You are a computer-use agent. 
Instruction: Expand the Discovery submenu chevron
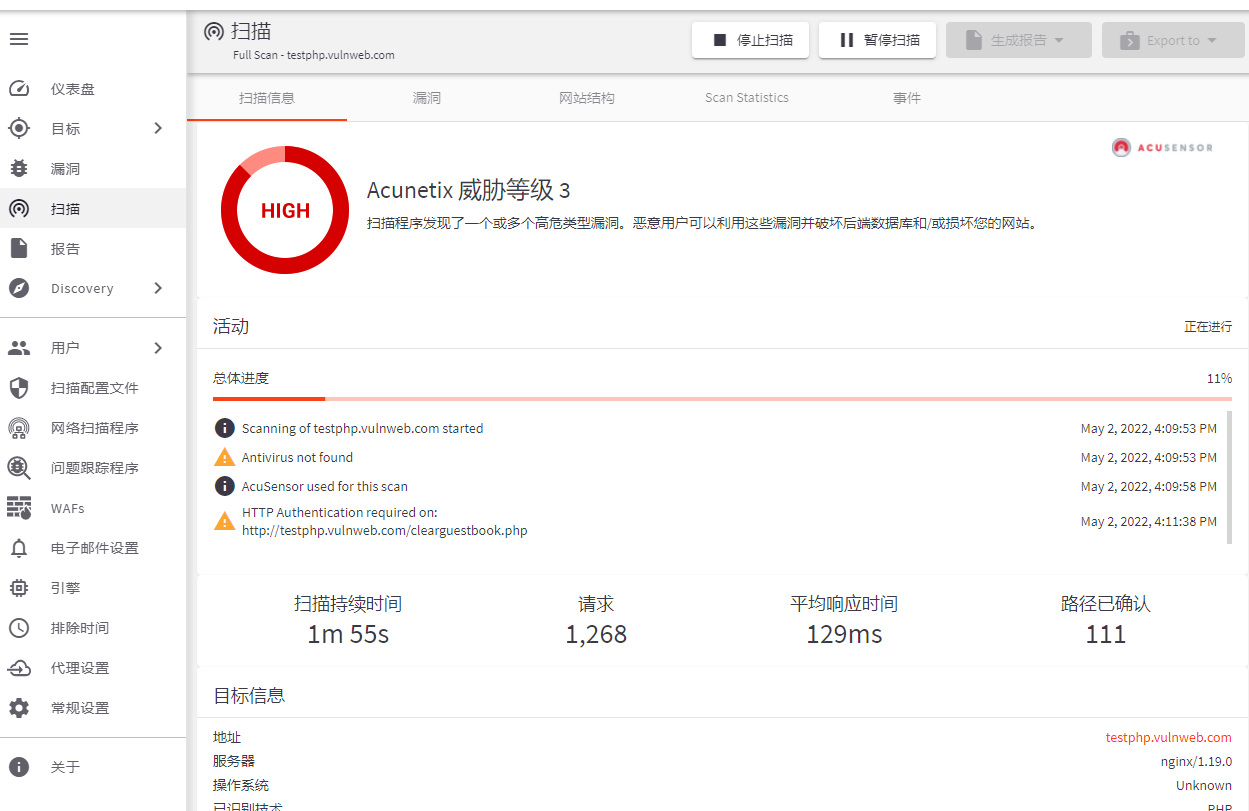158,288
